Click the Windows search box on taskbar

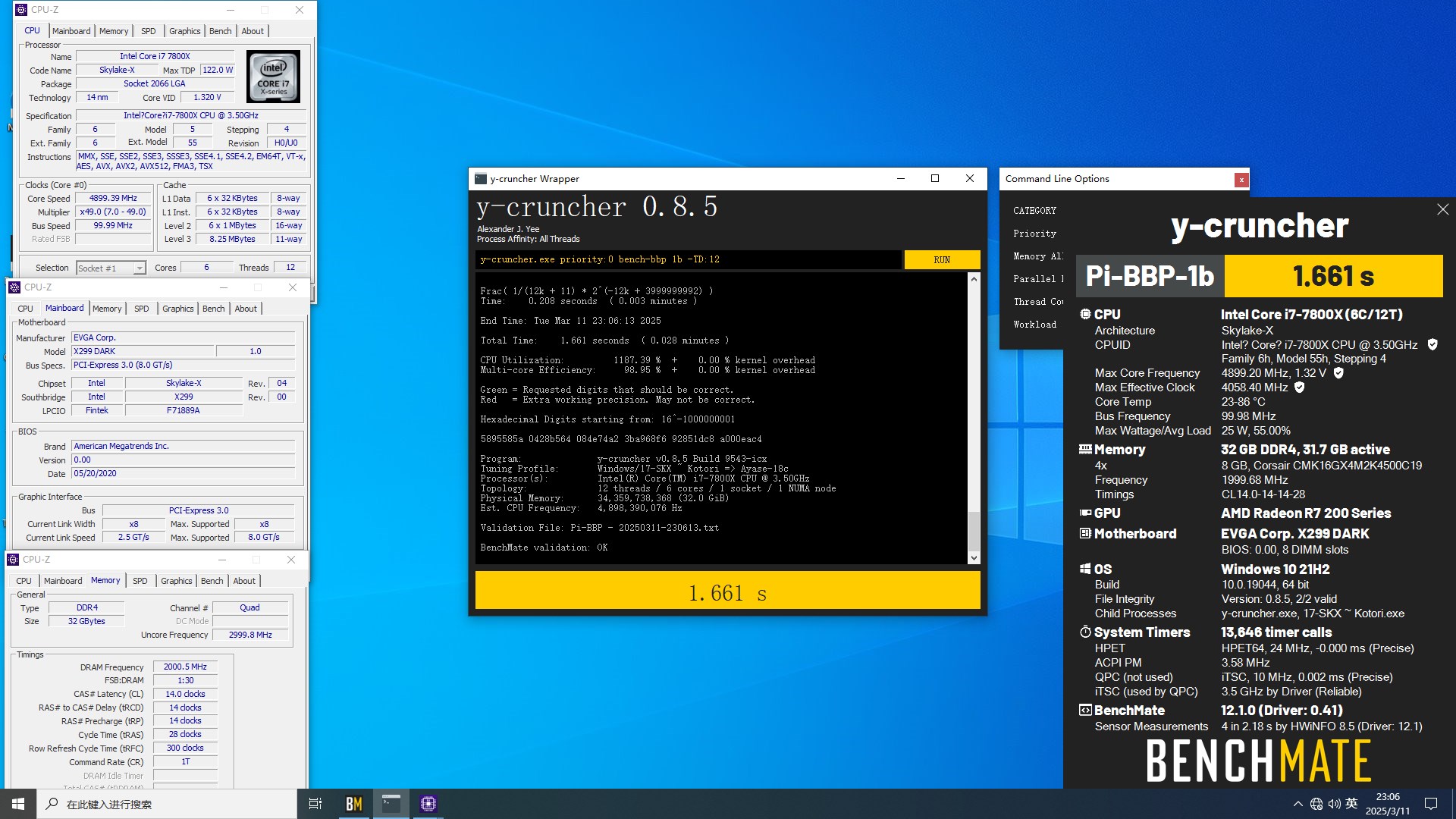pyautogui.click(x=167, y=804)
